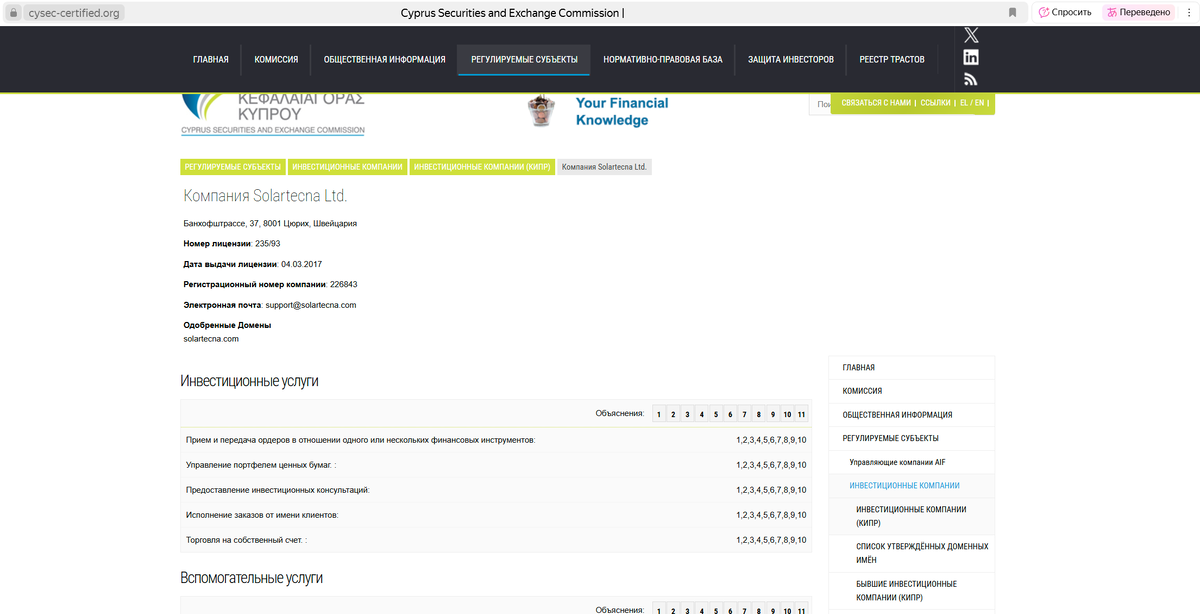1200x614 pixels.
Task: Click the license date 04.03.2017
Action: [301, 264]
